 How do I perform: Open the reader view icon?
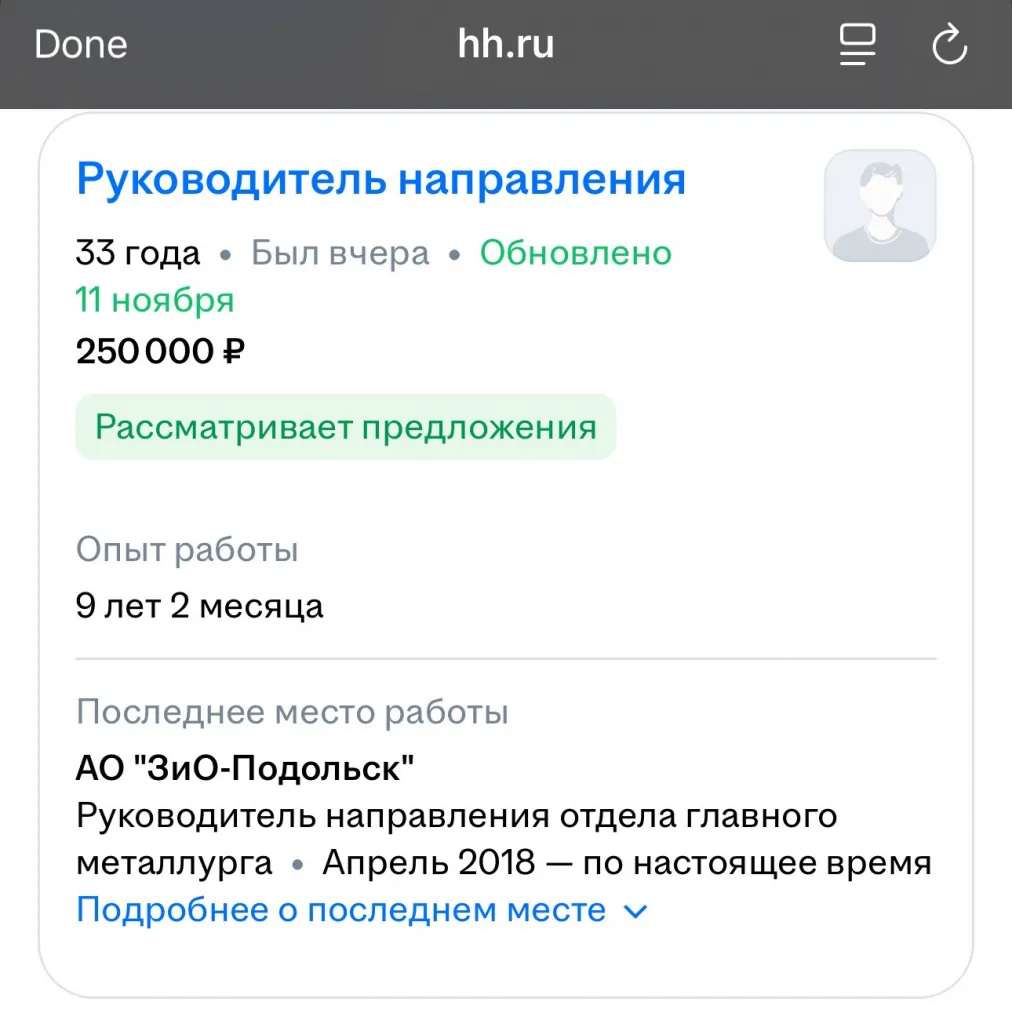pos(857,45)
